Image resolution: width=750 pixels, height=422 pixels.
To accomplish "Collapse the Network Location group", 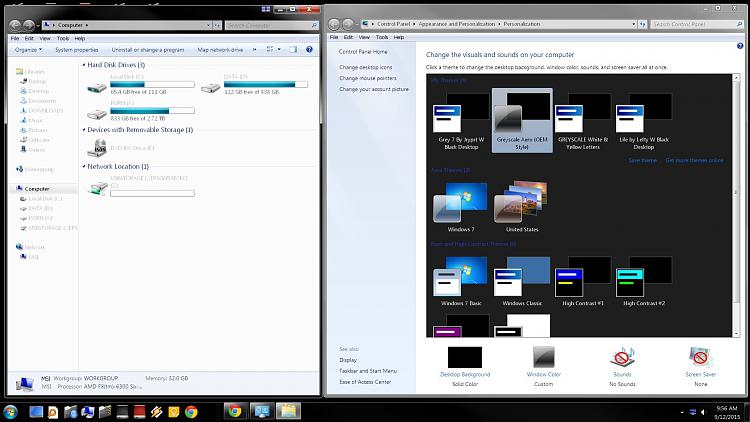I will pyautogui.click(x=84, y=167).
